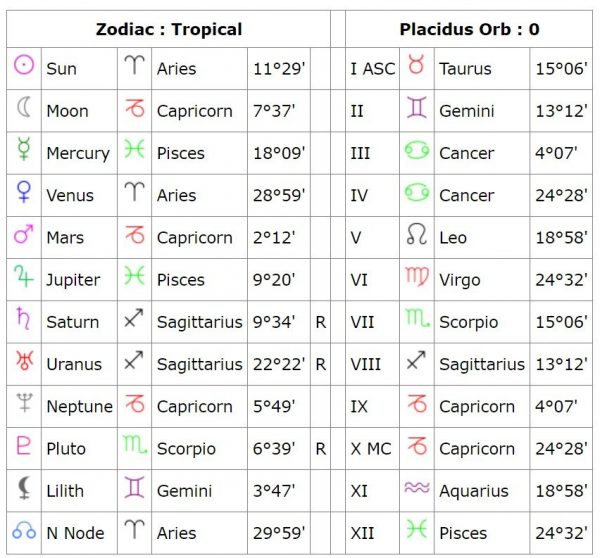
Task: Click the purple Saturn symbol
Action: (x=24, y=318)
